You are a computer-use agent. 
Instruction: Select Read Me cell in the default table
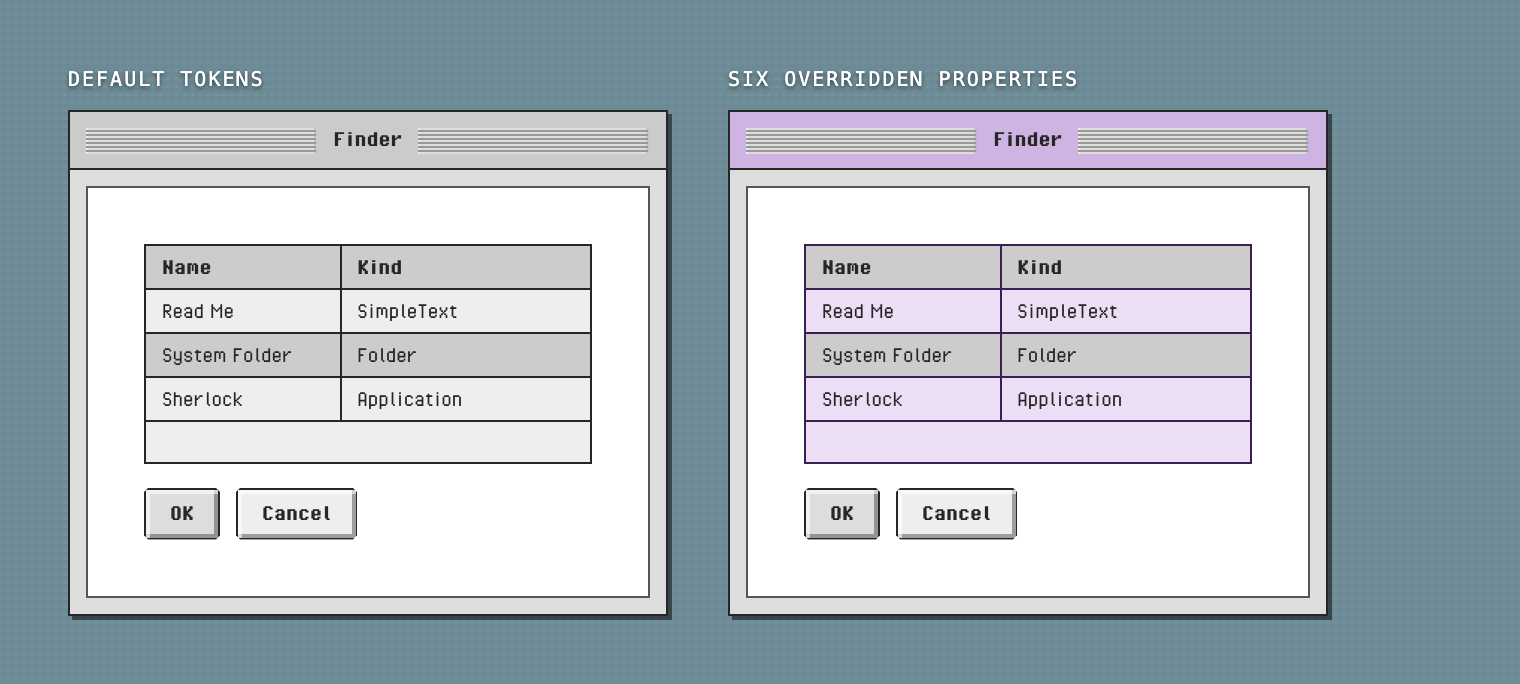[243, 311]
